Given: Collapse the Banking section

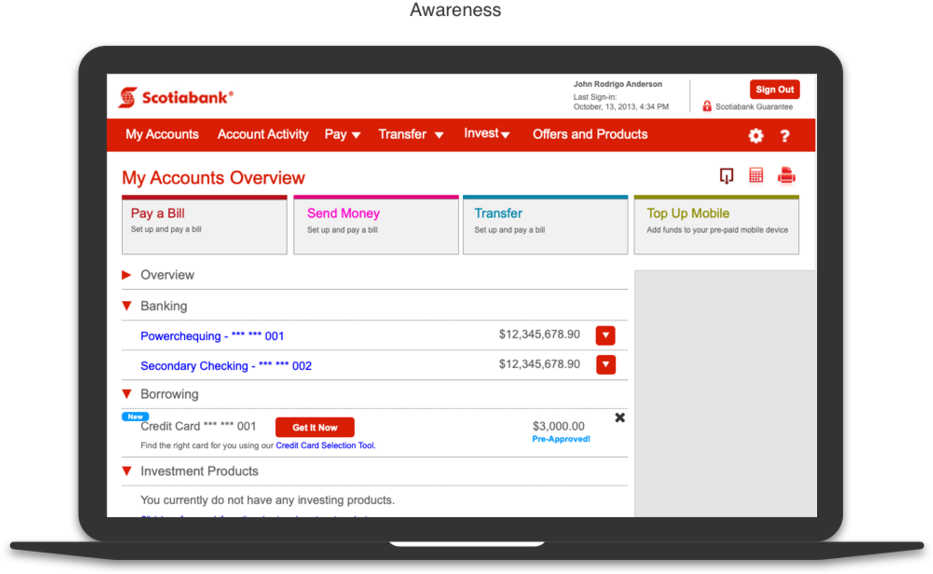Looking at the screenshot, I should pyautogui.click(x=127, y=306).
